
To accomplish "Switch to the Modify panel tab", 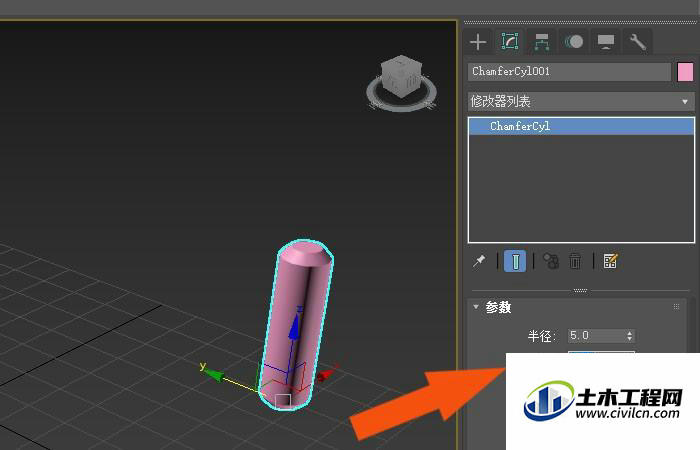I will 510,42.
